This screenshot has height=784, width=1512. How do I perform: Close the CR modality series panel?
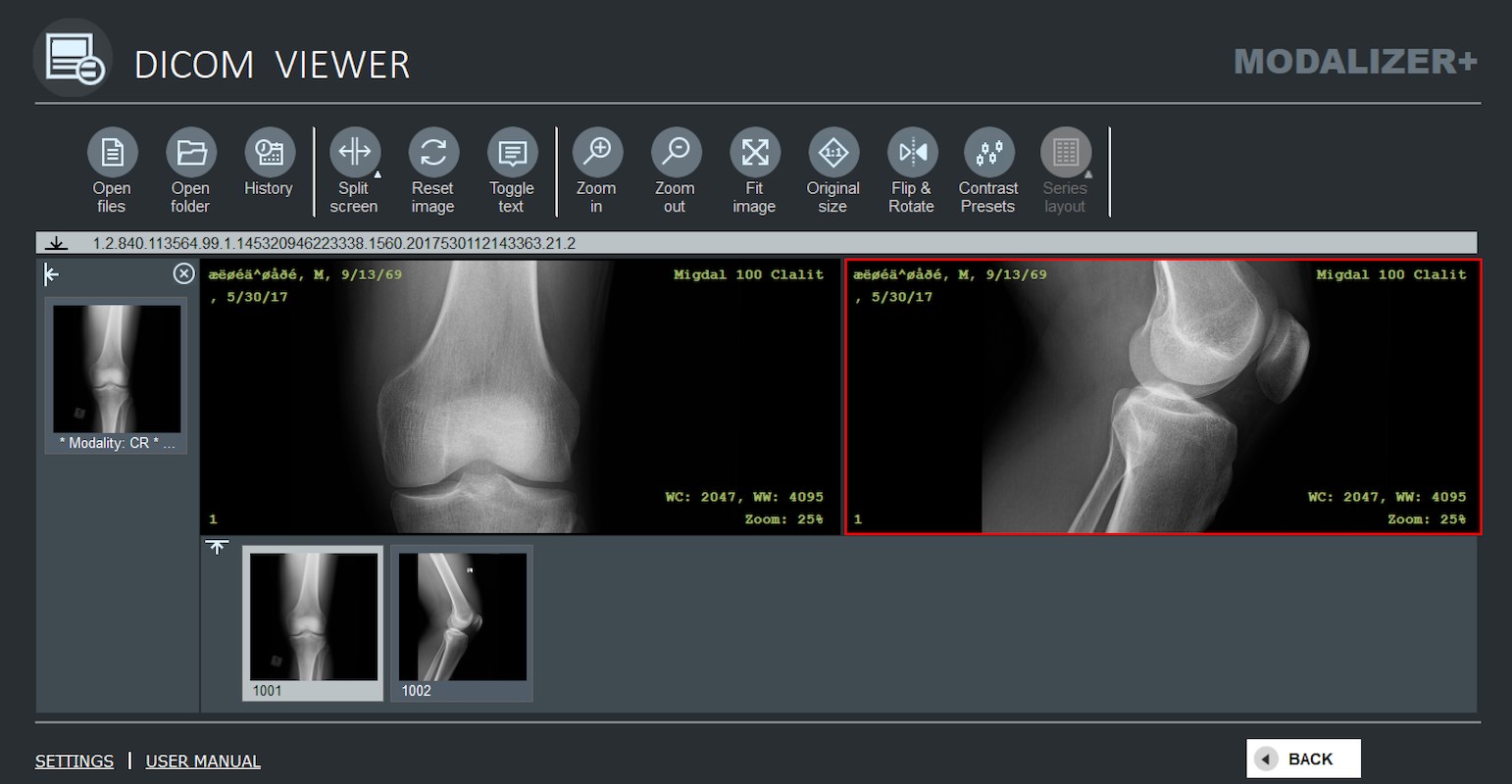(x=183, y=273)
